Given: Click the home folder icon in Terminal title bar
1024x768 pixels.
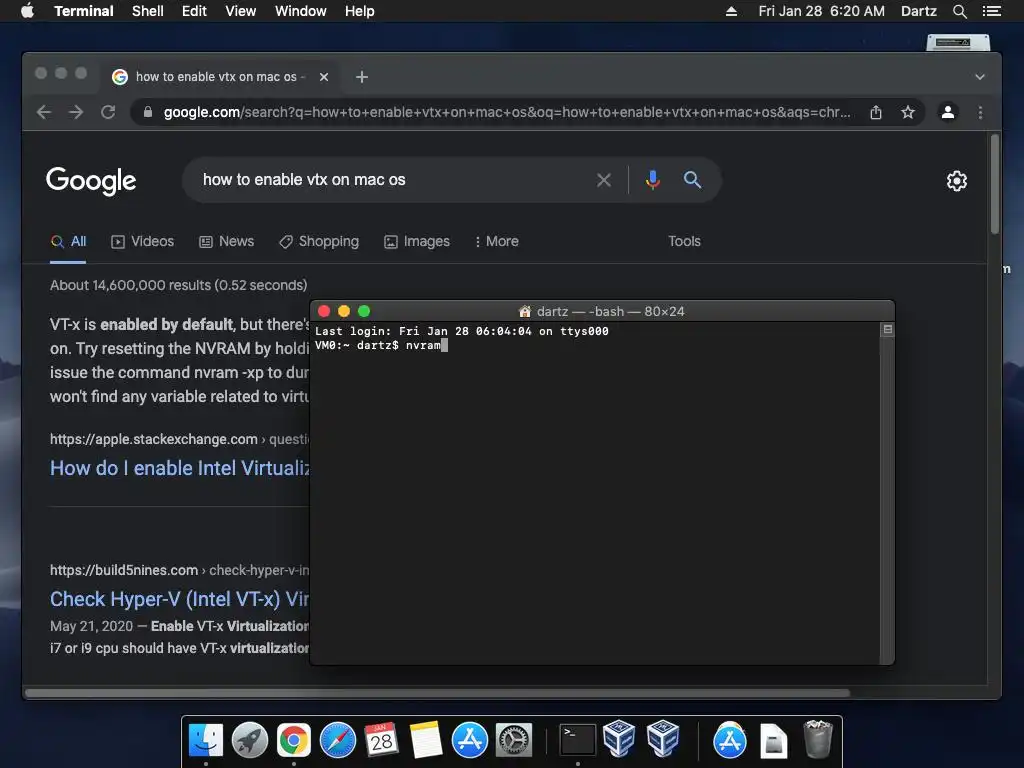Looking at the screenshot, I should point(524,312).
